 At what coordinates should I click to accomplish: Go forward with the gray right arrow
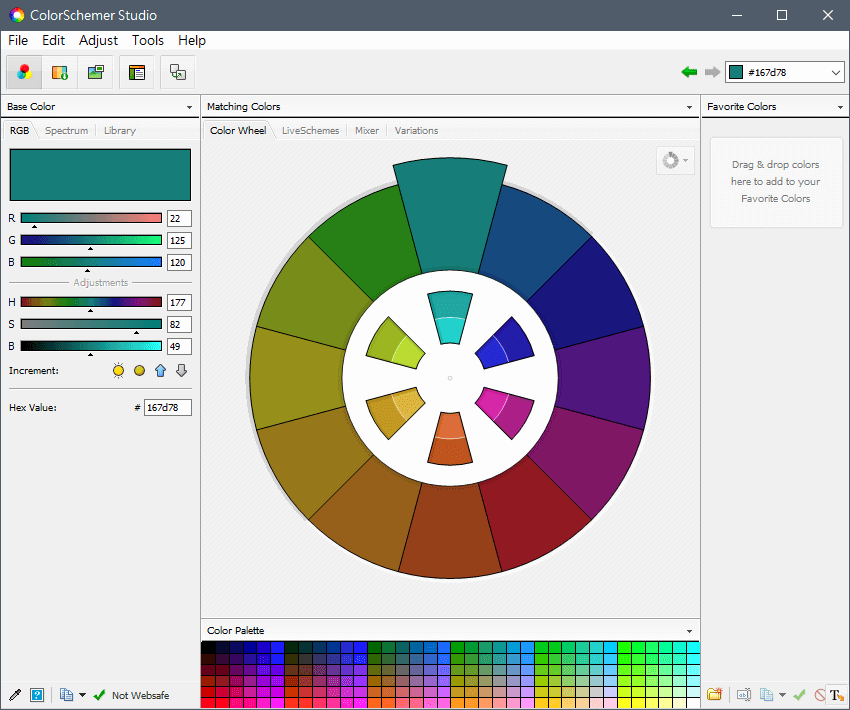(x=712, y=72)
